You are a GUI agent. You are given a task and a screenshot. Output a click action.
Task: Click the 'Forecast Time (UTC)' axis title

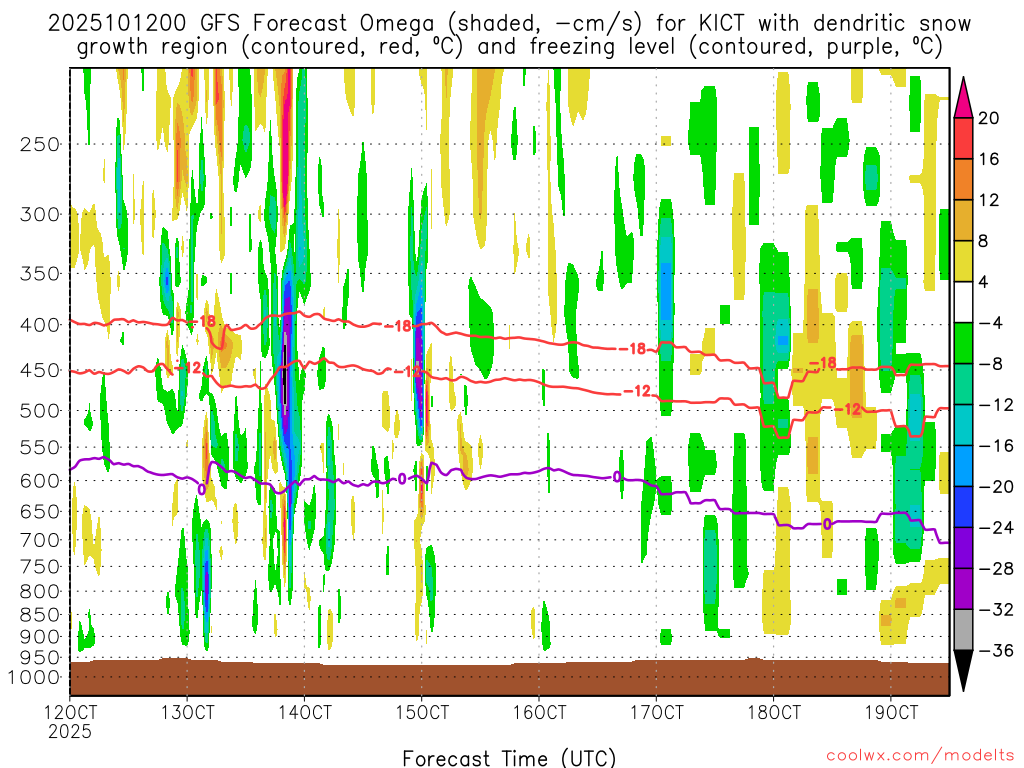point(509,758)
